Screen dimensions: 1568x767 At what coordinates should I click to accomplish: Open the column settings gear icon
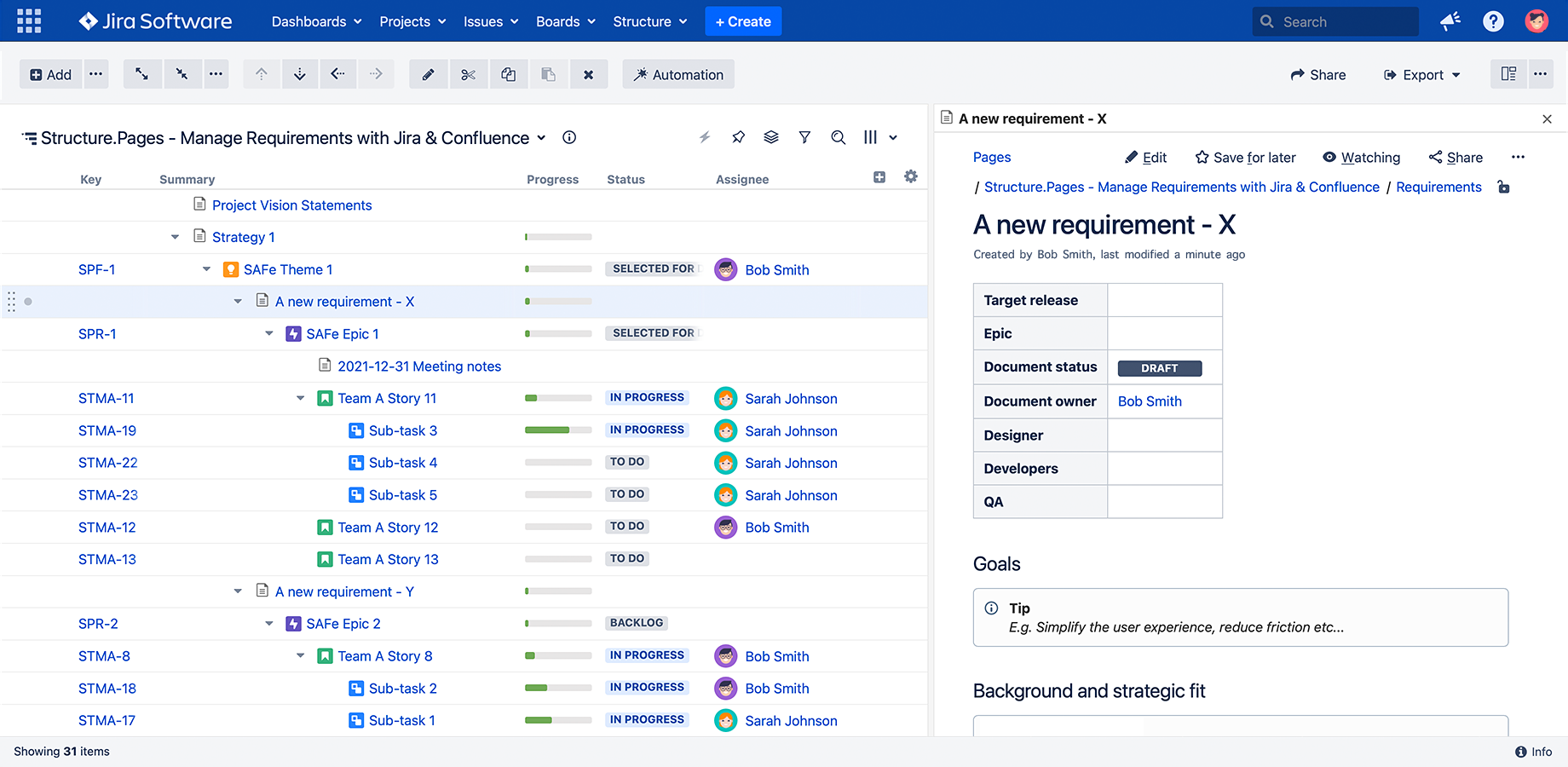click(911, 176)
